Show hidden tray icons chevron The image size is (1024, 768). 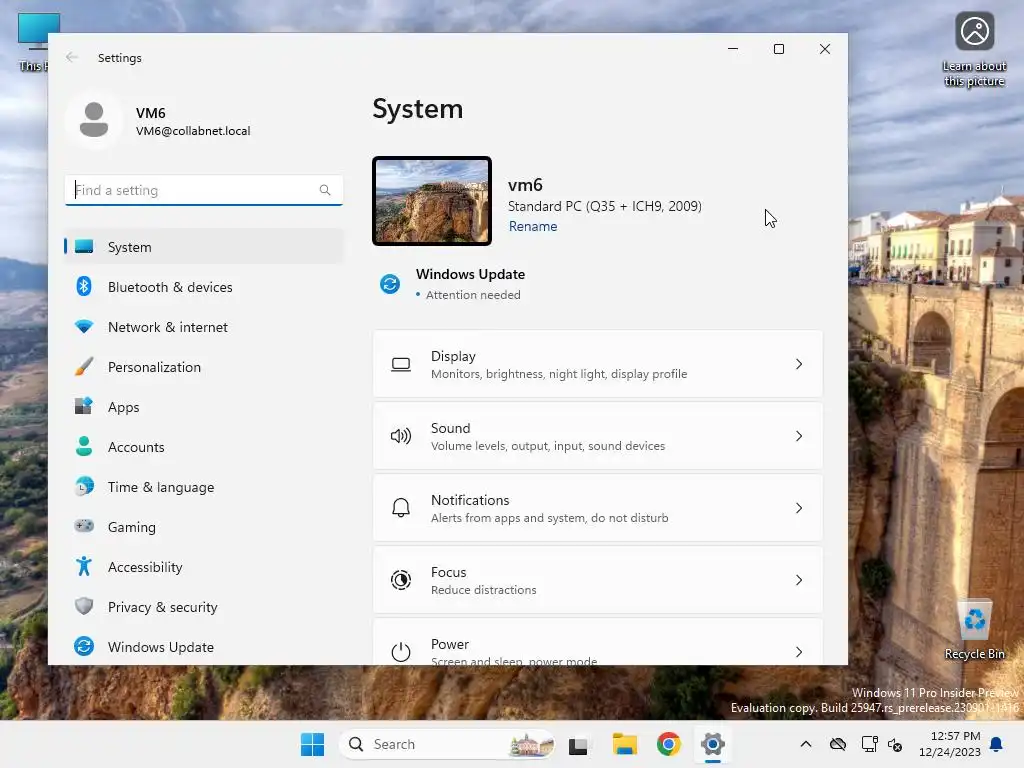click(x=806, y=744)
